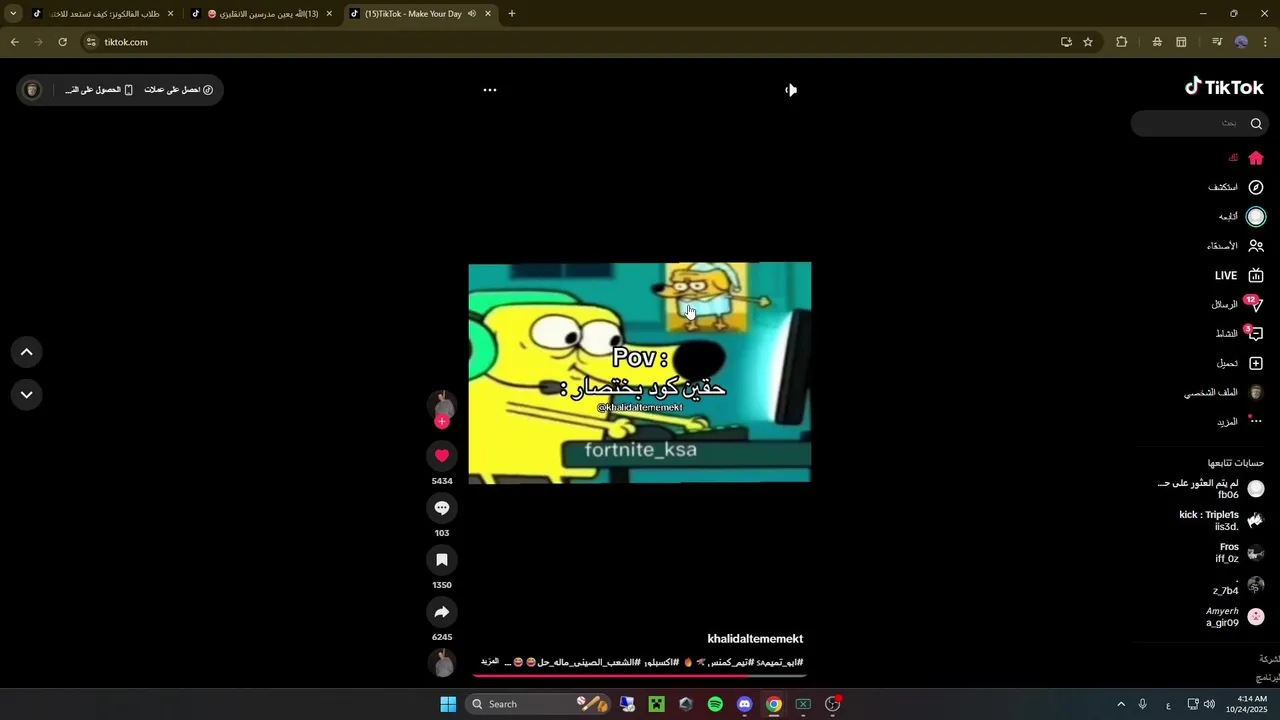Go to next video with down arrow
The width and height of the screenshot is (1280, 720).
coord(27,395)
